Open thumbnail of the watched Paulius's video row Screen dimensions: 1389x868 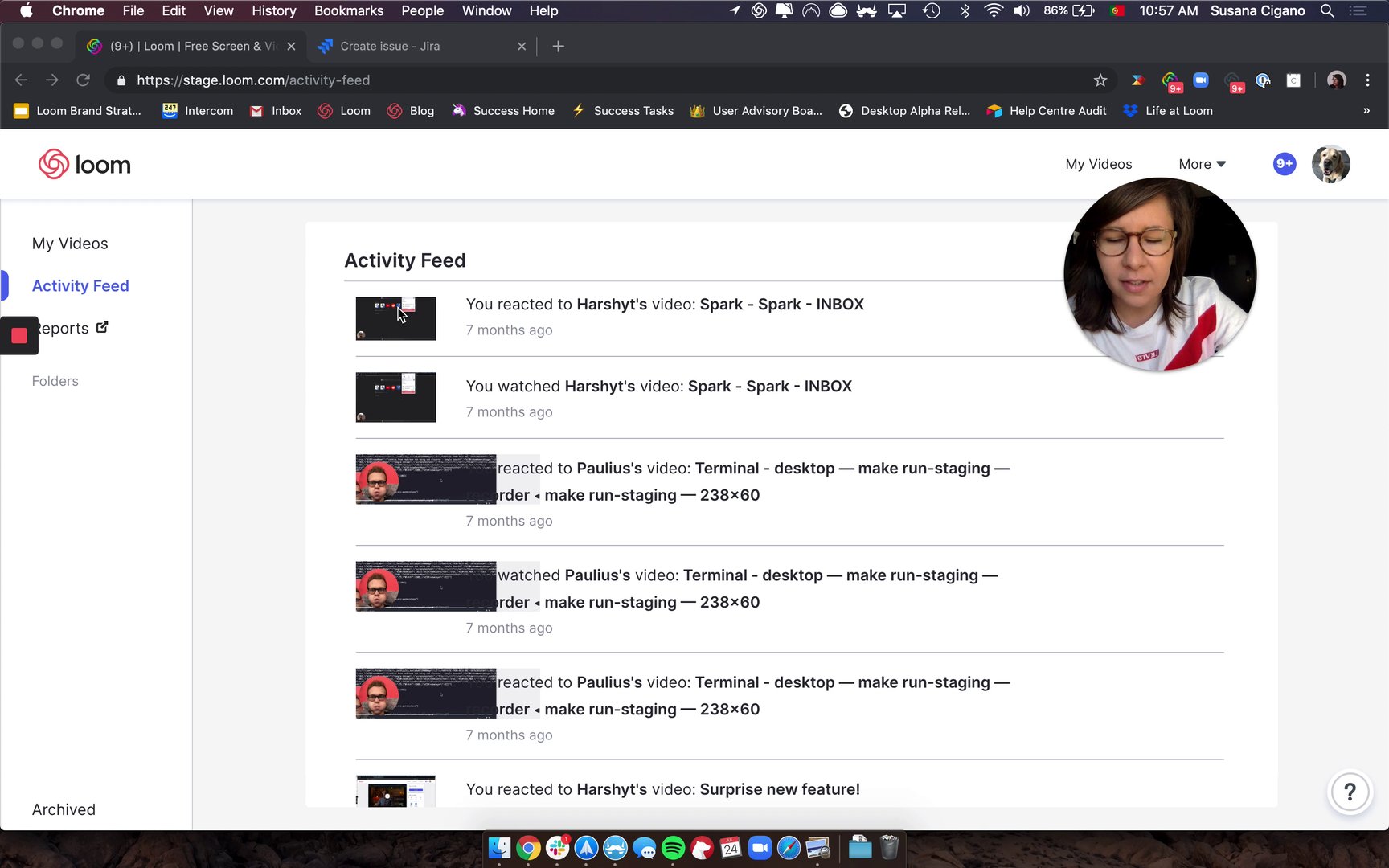(426, 587)
